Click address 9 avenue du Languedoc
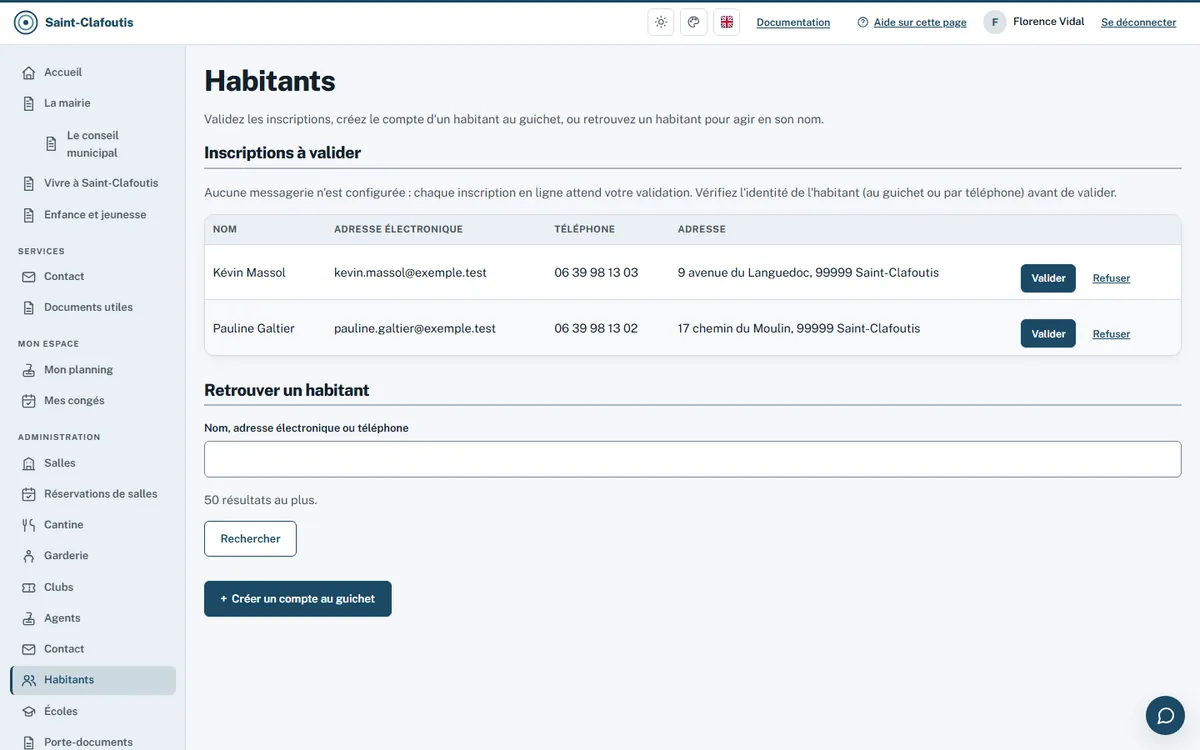The height and width of the screenshot is (750, 1200). point(808,272)
